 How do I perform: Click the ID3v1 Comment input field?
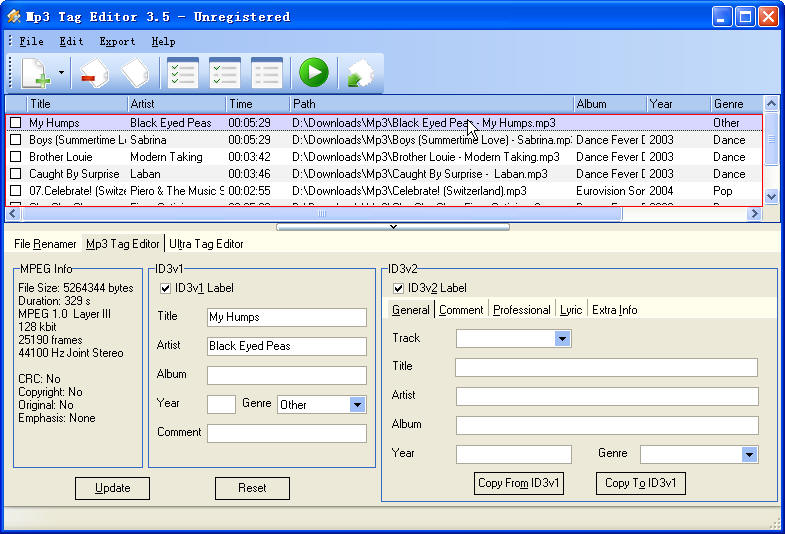pyautogui.click(x=287, y=433)
